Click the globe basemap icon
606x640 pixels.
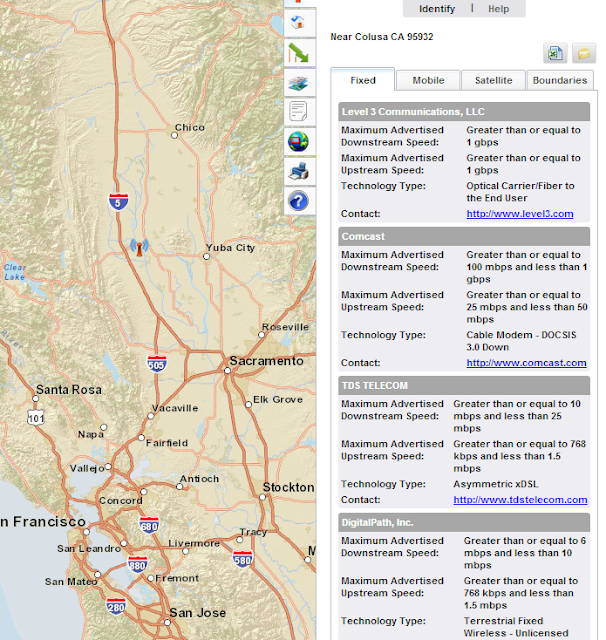pos(299,142)
